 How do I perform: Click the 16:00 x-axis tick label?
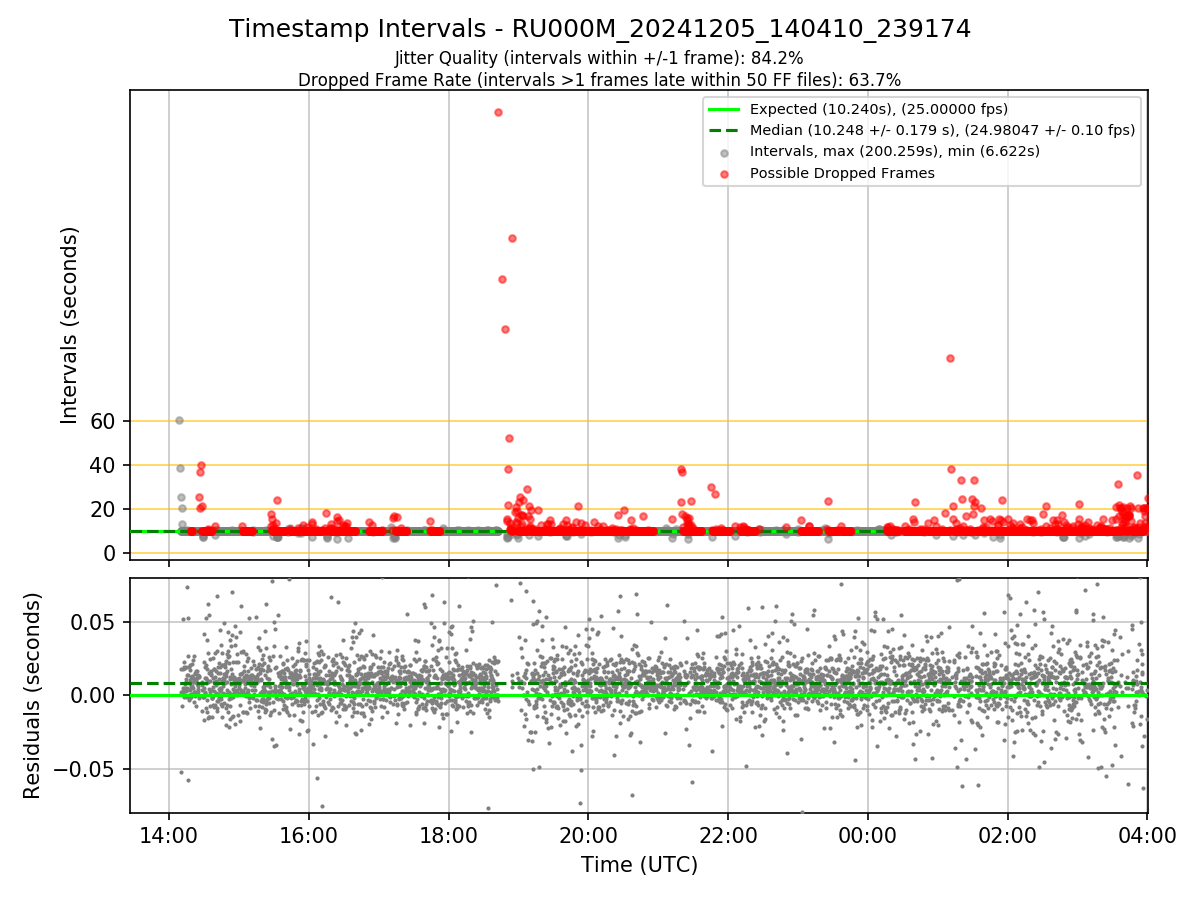click(308, 836)
